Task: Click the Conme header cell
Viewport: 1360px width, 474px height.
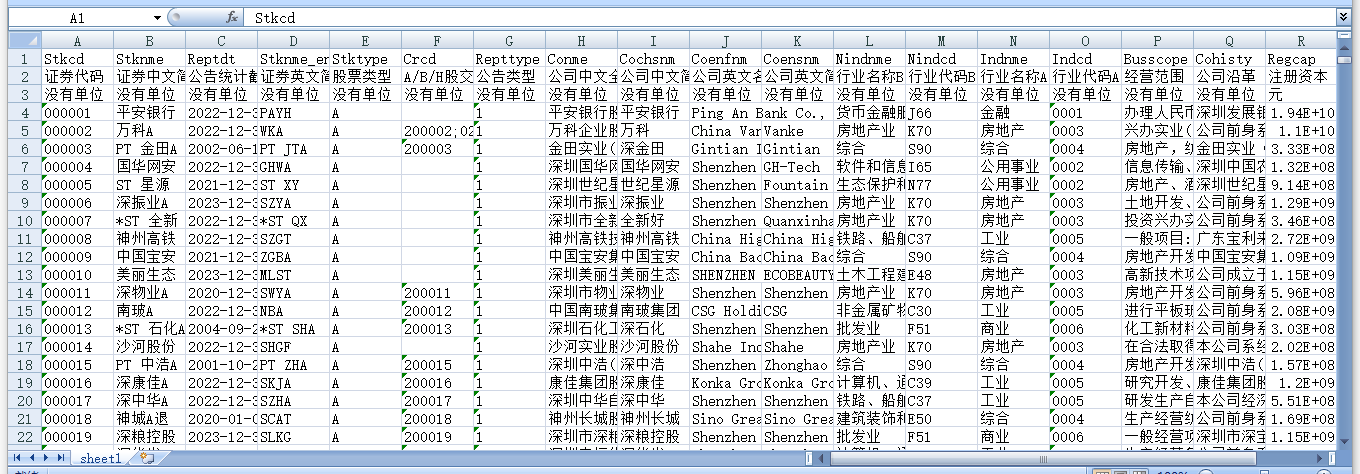Action: (x=580, y=58)
